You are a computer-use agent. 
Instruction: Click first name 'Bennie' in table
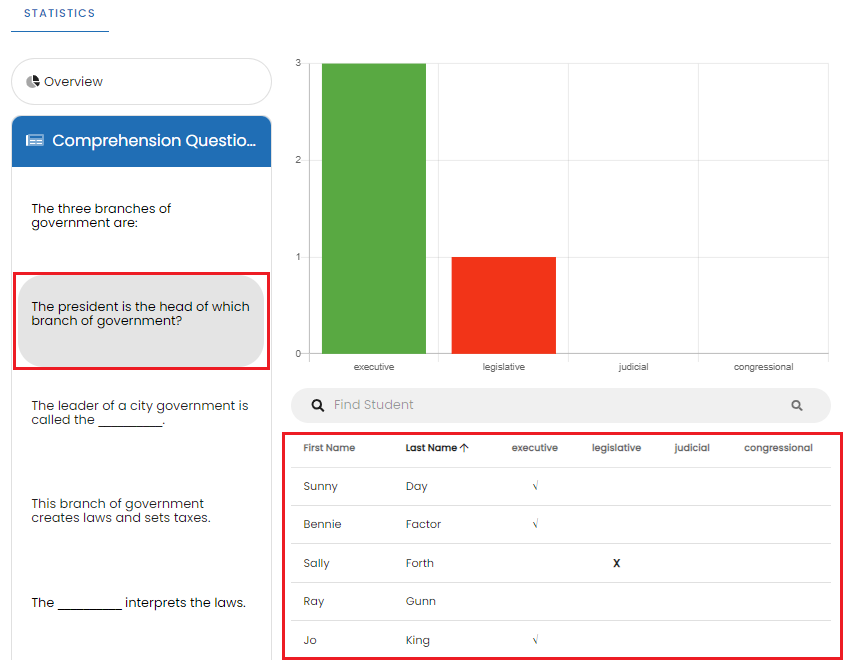(322, 524)
